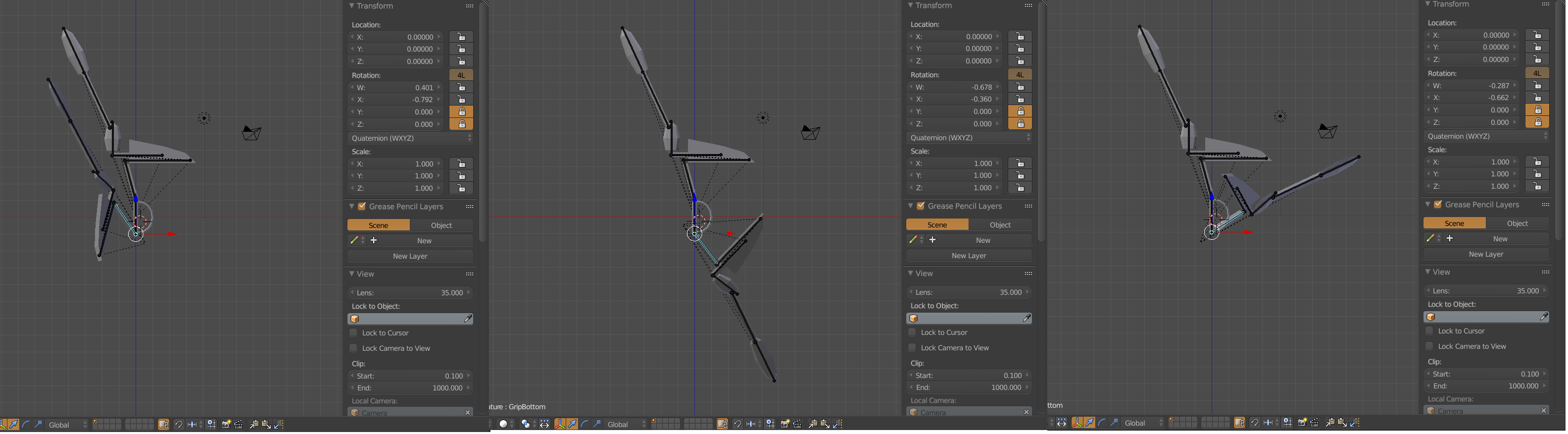1568x434 pixels.
Task: Toggle rotation Z lock in right panel
Action: (x=1538, y=122)
